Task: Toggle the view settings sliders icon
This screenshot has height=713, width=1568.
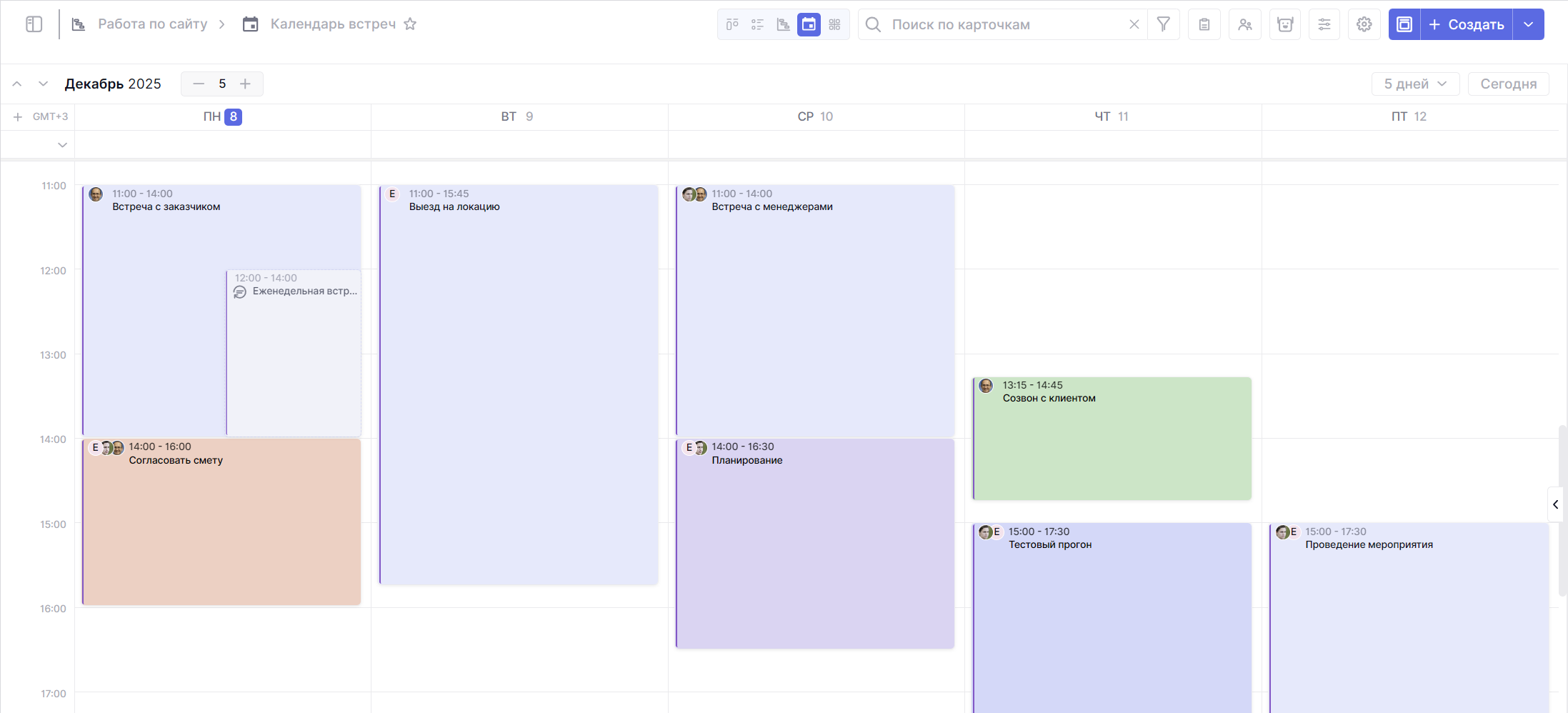Action: 1324,24
